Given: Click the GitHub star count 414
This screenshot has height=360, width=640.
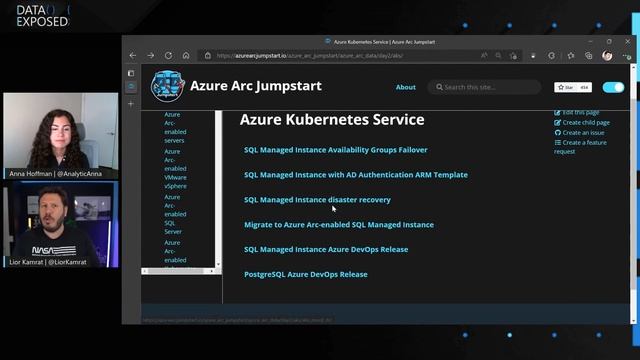Looking at the screenshot, I should [x=584, y=87].
